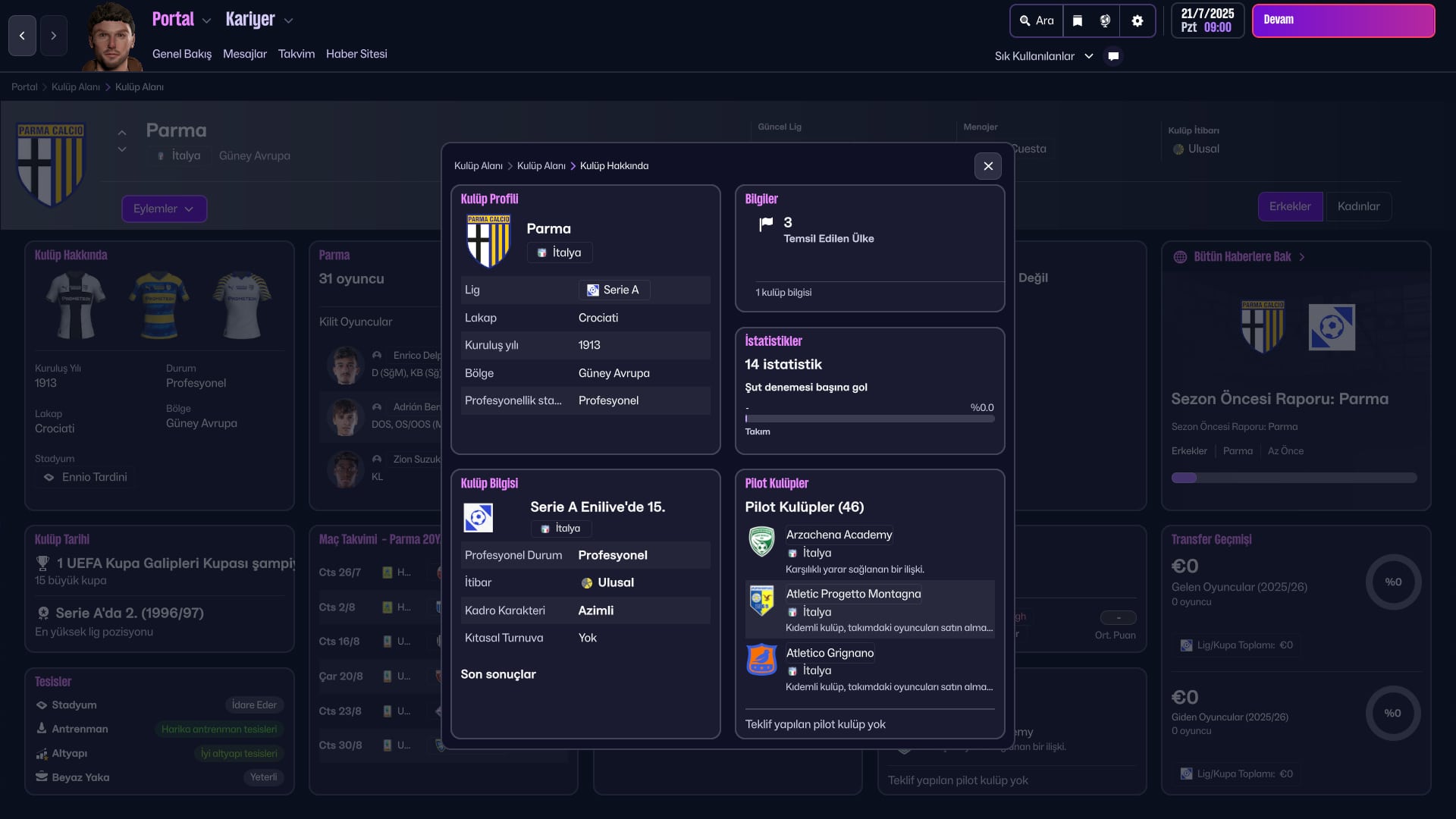Click the globe icon in top toolbar
Screen dimensions: 1456x819
coord(1105,21)
